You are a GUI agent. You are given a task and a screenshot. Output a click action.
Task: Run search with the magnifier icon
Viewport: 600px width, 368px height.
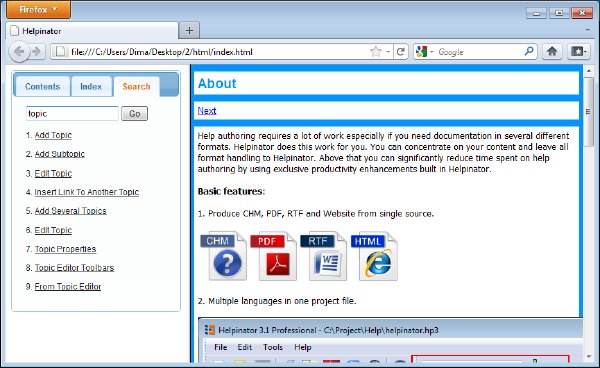529,51
